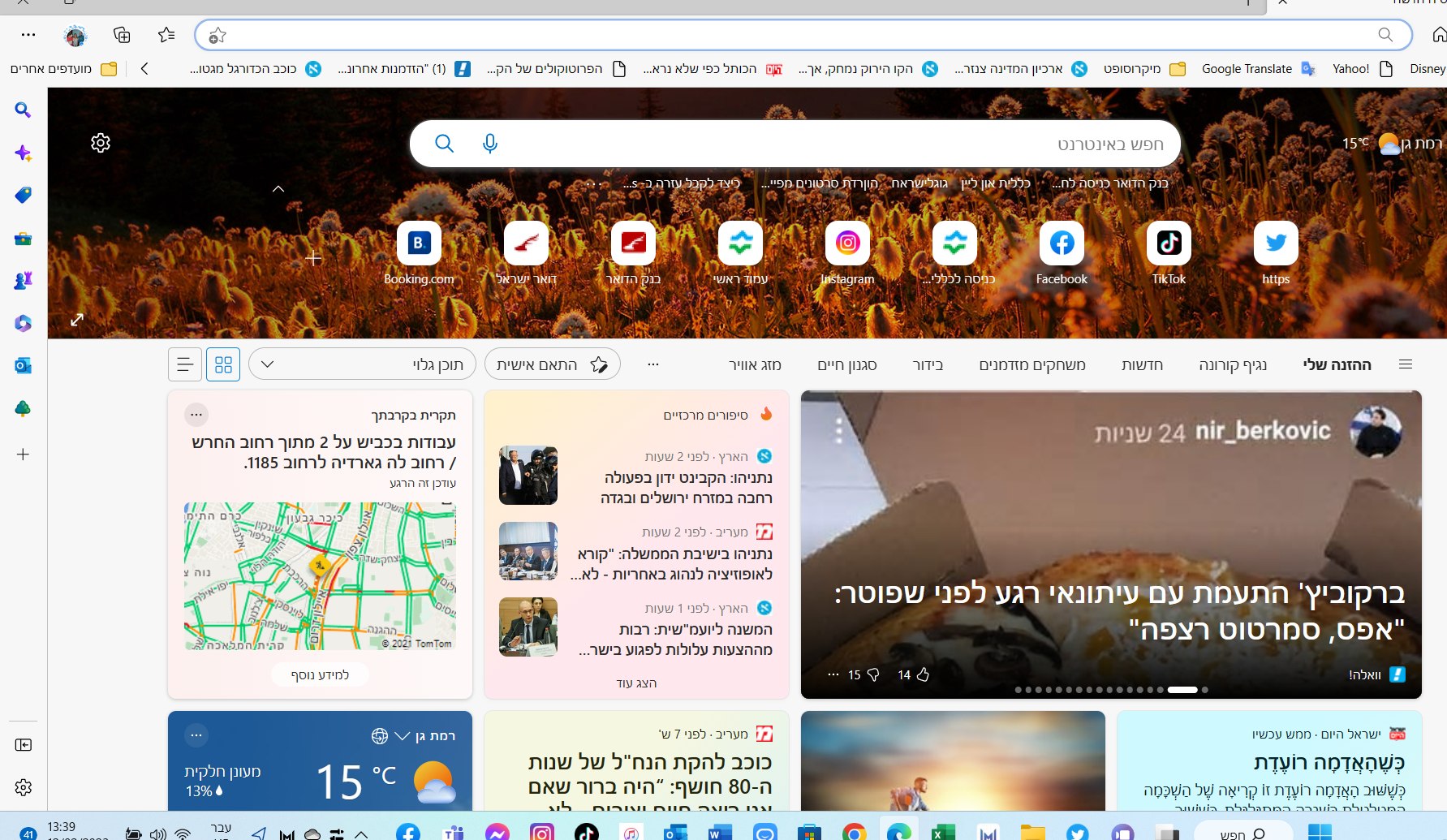The width and height of the screenshot is (1447, 840).
Task: Open the Booking.com quick link tile
Action: coord(419,243)
